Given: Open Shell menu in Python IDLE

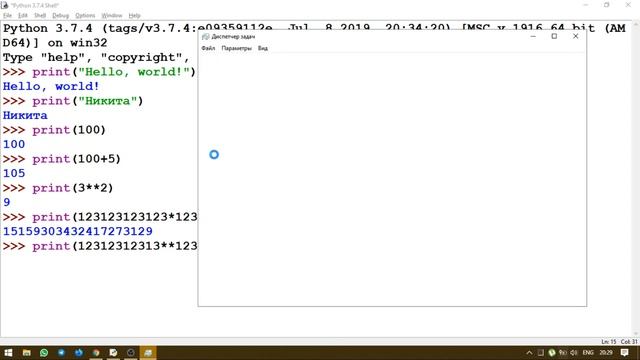Looking at the screenshot, I should [40, 16].
